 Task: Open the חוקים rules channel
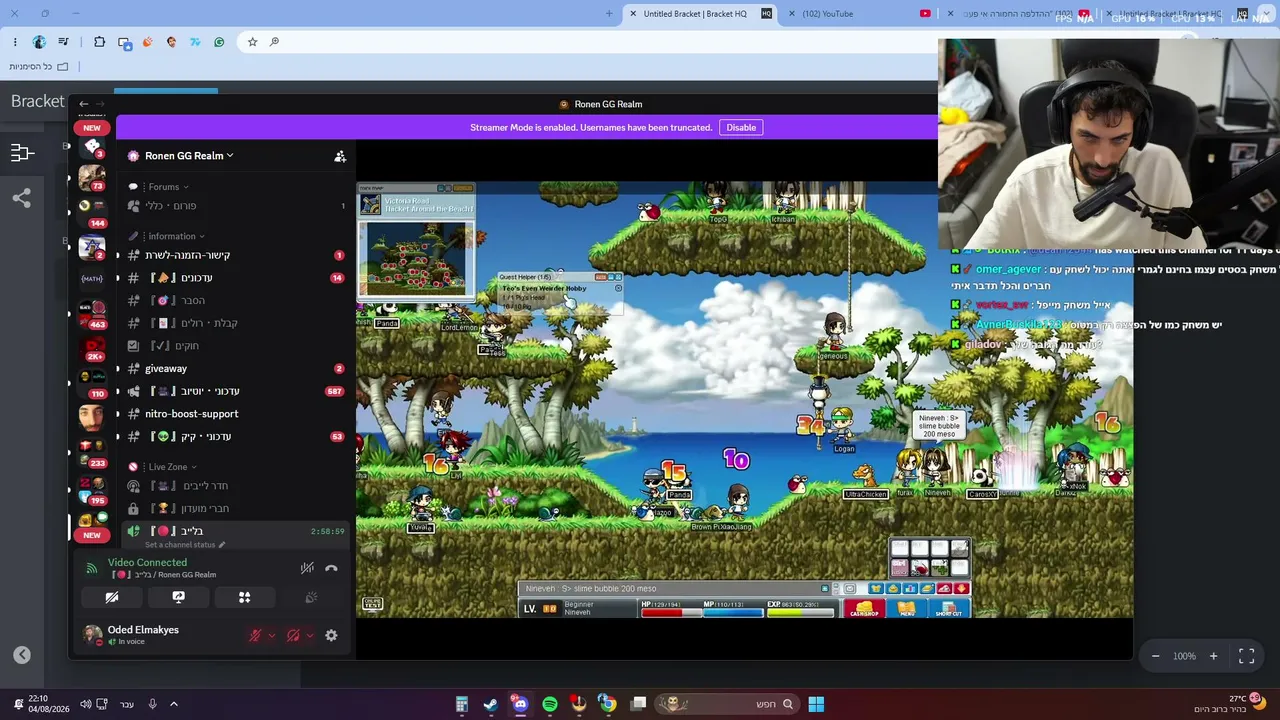tap(234, 346)
